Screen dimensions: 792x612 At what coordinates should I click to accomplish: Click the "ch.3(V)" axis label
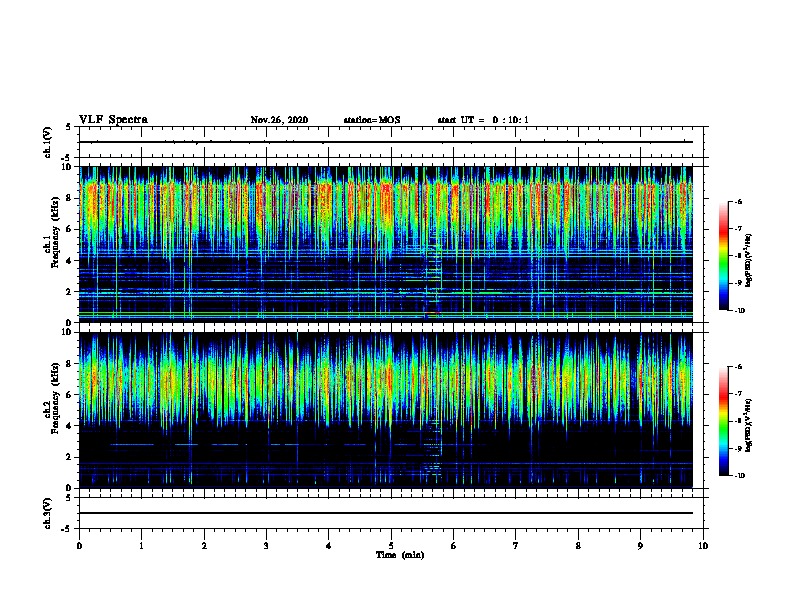48,513
